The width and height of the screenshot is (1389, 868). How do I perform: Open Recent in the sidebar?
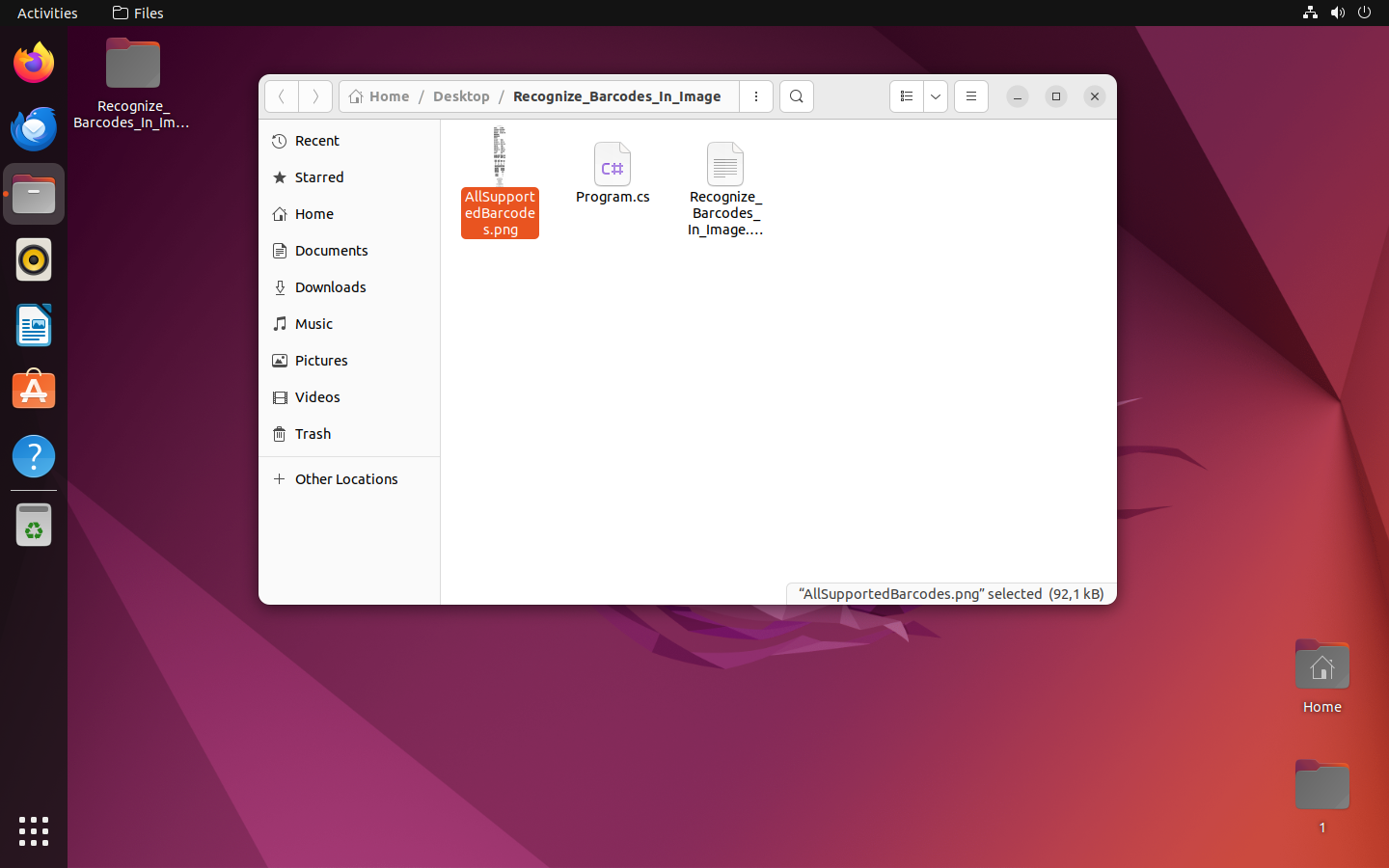click(317, 141)
